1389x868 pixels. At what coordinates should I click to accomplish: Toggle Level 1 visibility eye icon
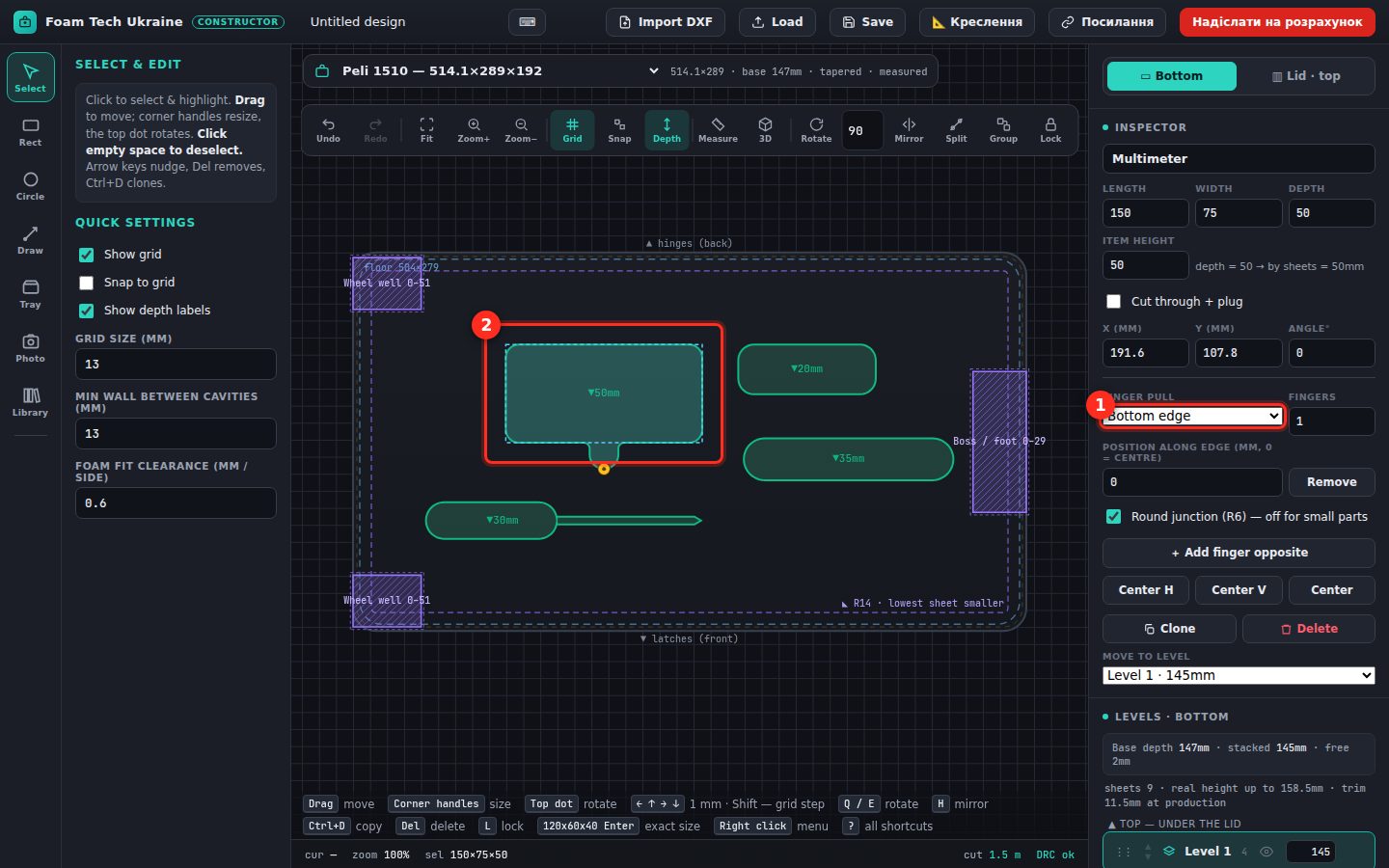click(x=1266, y=852)
